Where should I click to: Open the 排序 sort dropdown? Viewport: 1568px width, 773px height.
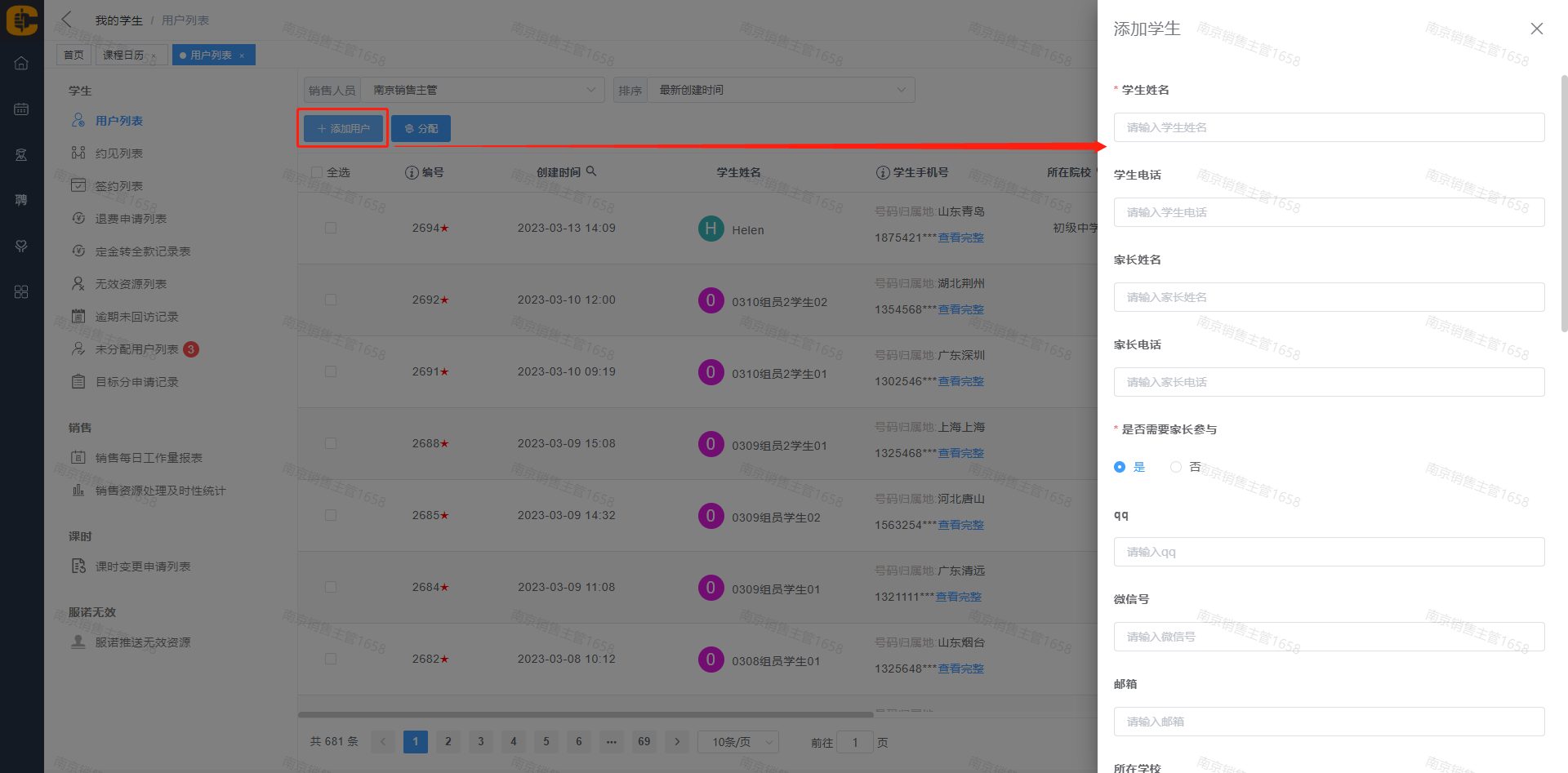point(780,90)
